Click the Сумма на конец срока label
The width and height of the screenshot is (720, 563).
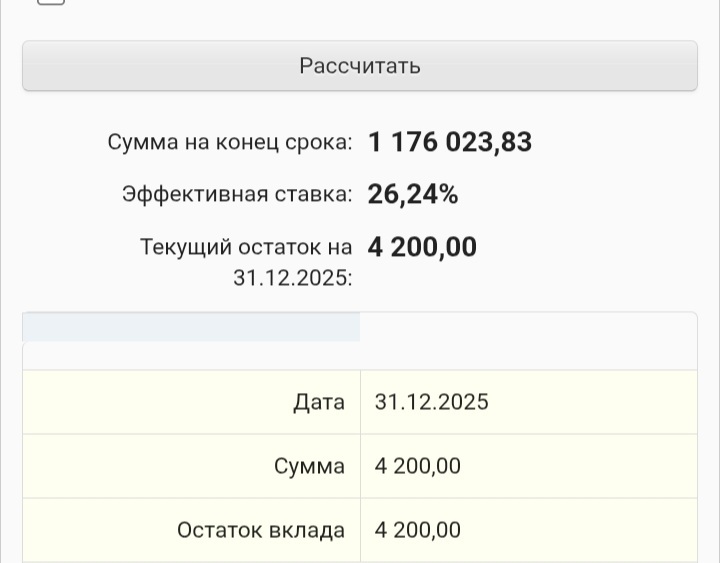pyautogui.click(x=229, y=143)
